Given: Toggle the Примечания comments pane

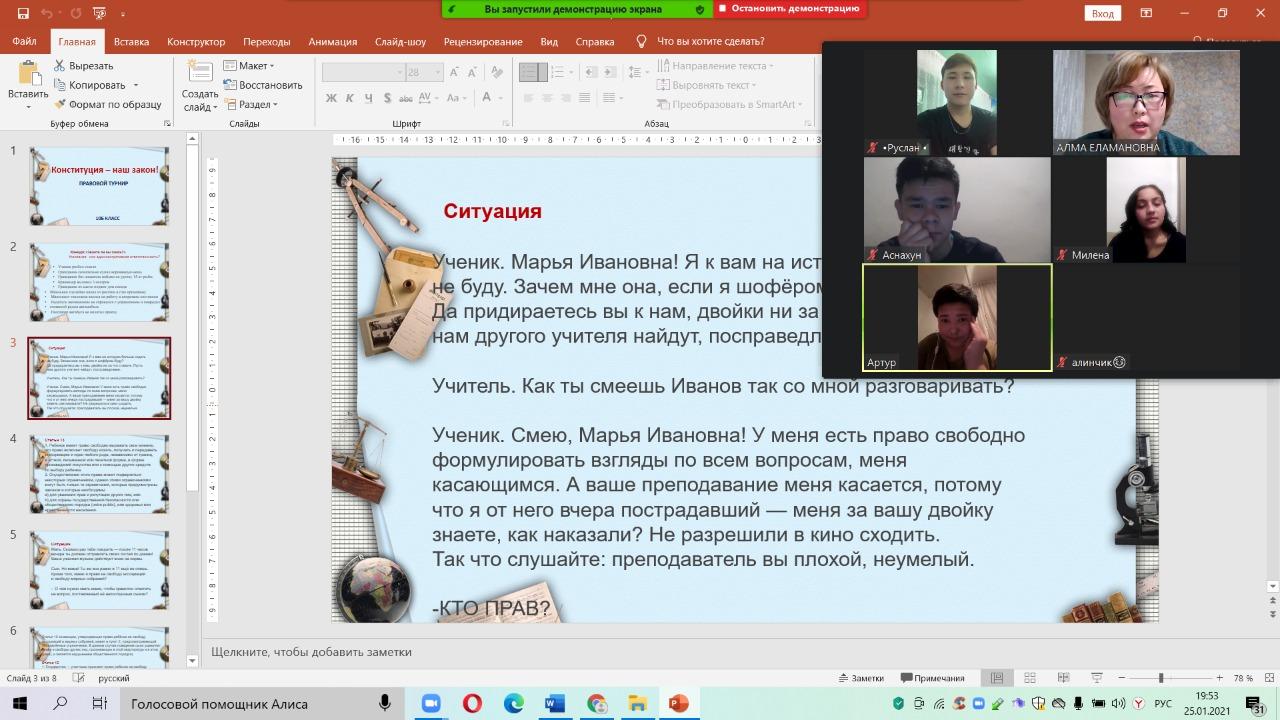Looking at the screenshot, I should (932, 678).
